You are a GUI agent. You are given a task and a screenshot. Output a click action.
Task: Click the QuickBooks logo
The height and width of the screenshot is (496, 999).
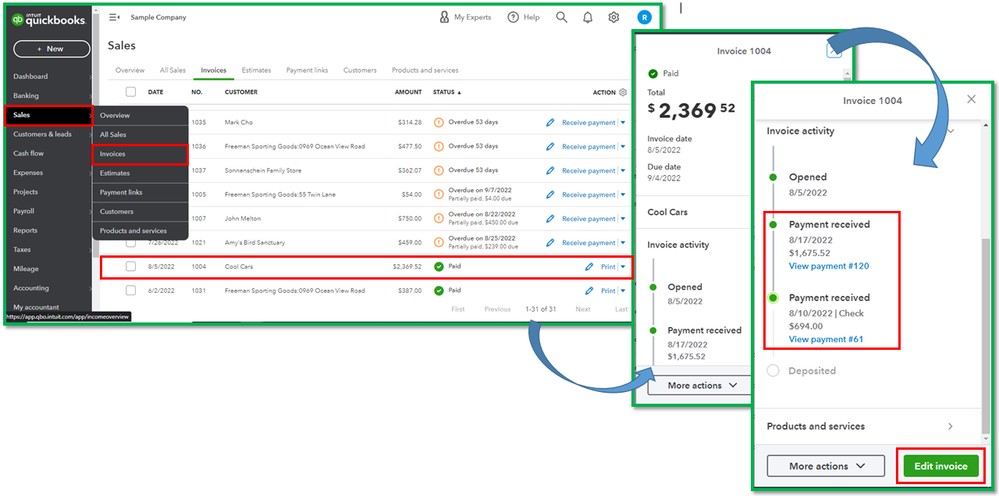48,20
